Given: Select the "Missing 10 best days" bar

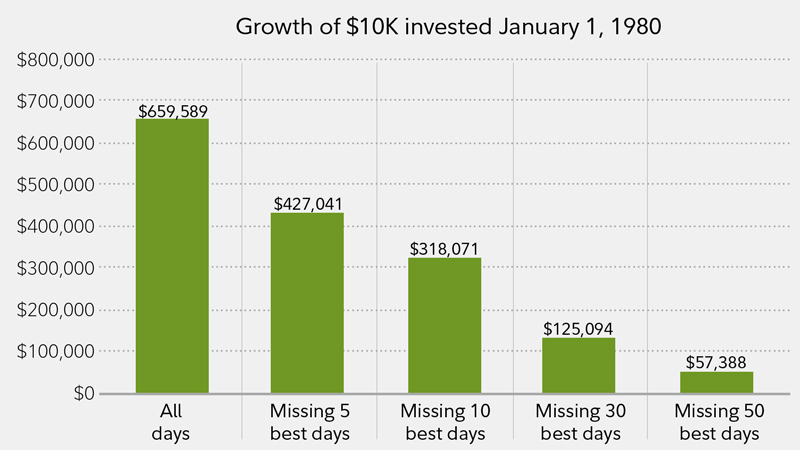Looking at the screenshot, I should point(444,326).
